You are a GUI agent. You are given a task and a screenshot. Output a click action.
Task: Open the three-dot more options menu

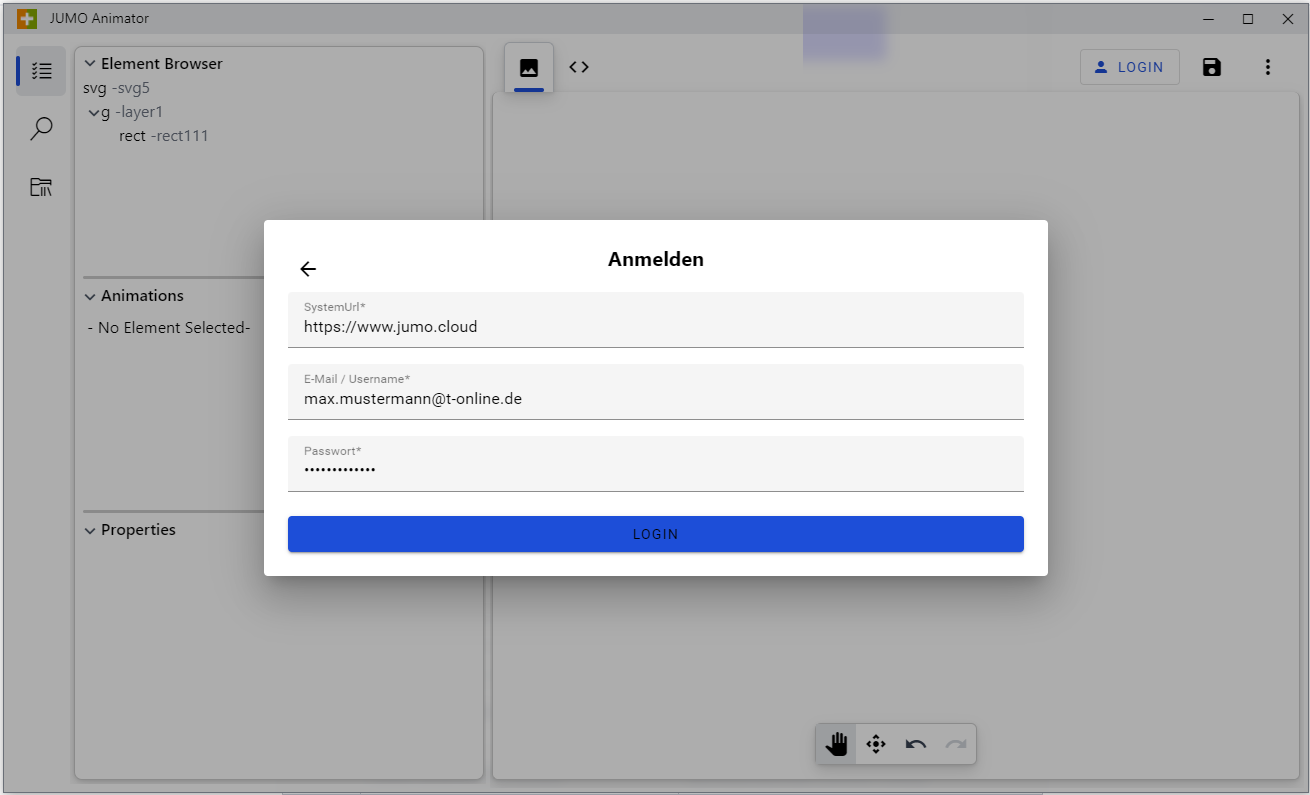tap(1268, 67)
